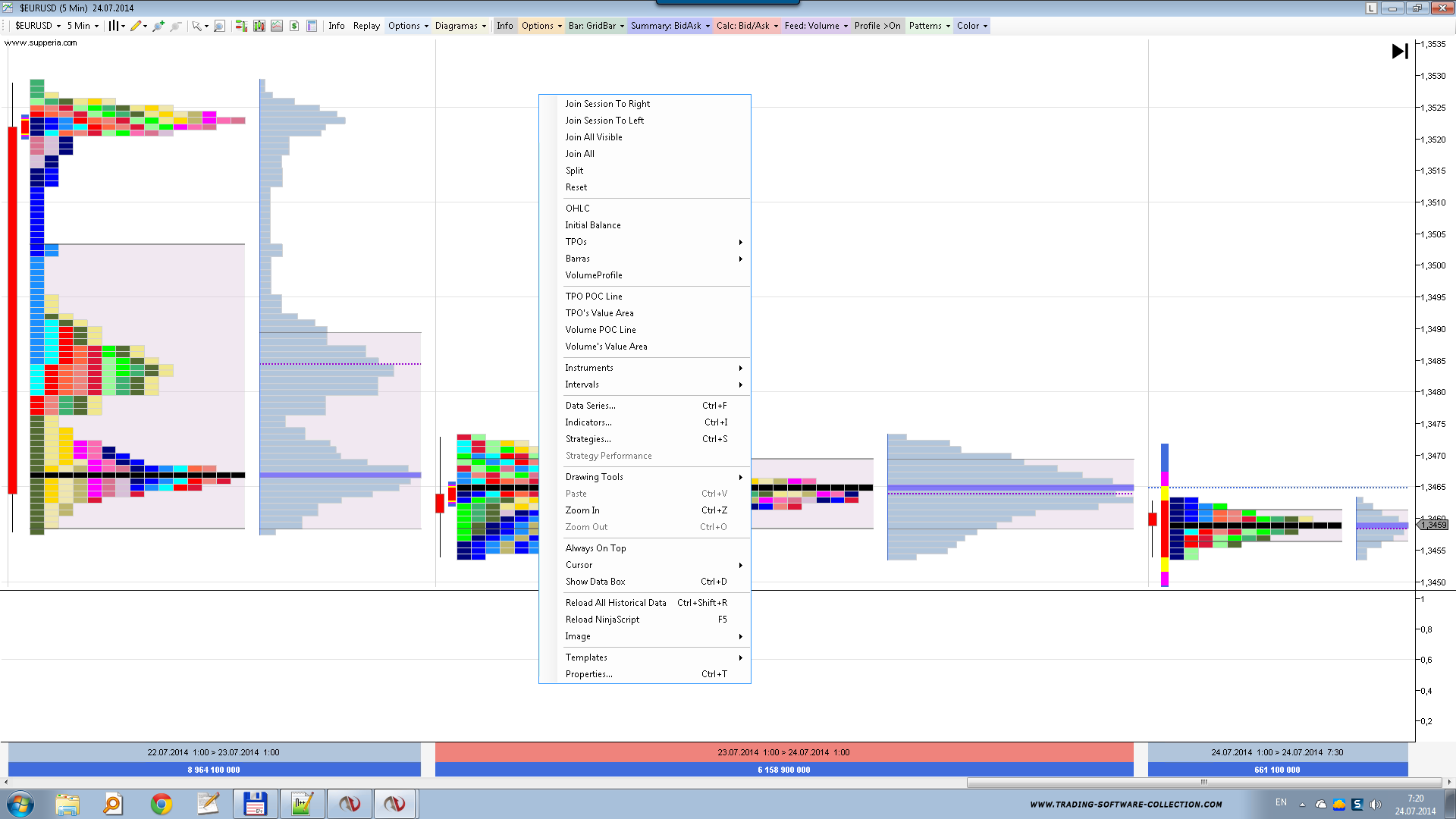Open the Color dropdown in toolbar

click(x=971, y=26)
